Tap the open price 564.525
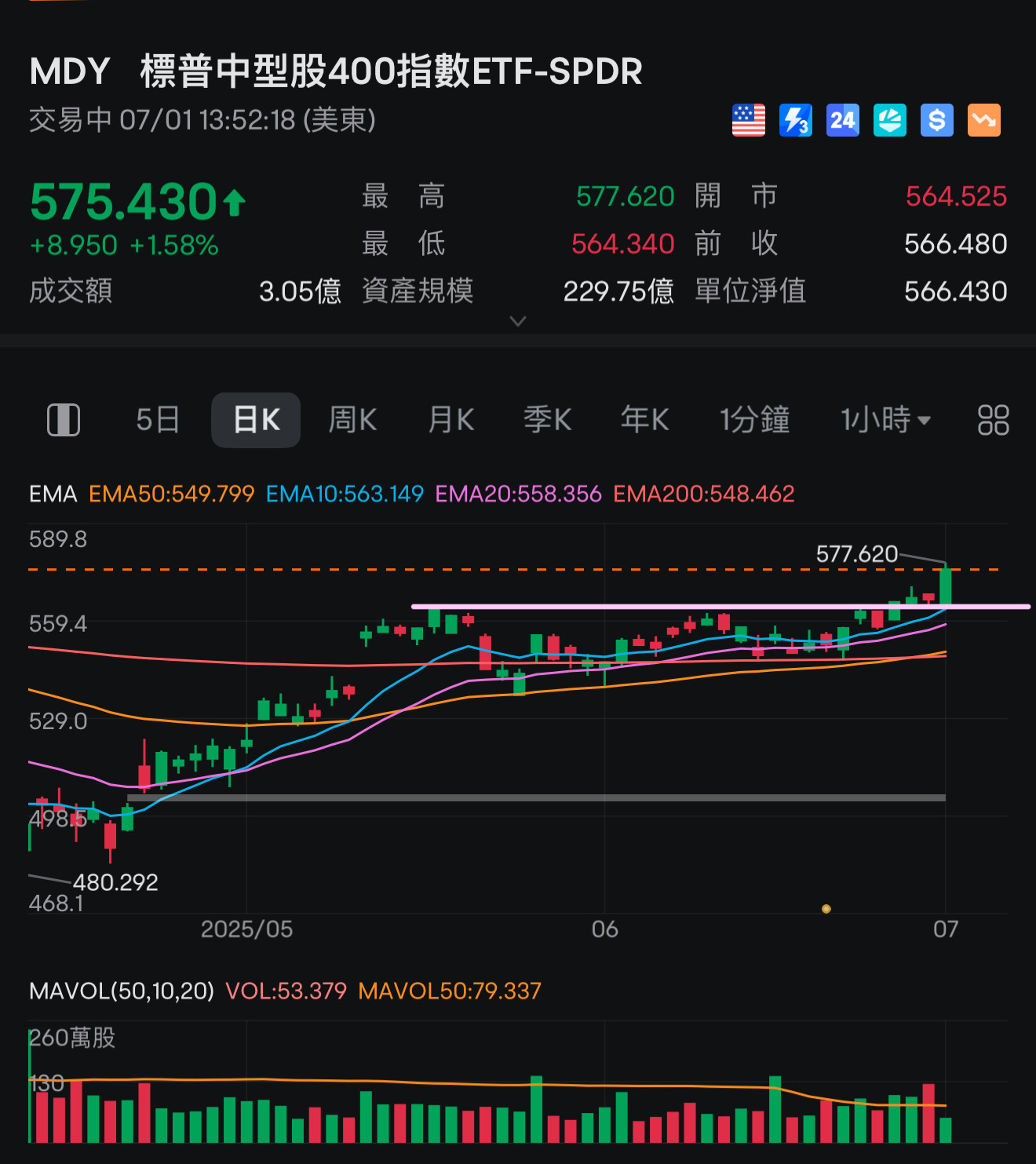The width and height of the screenshot is (1036, 1164). pos(956,196)
